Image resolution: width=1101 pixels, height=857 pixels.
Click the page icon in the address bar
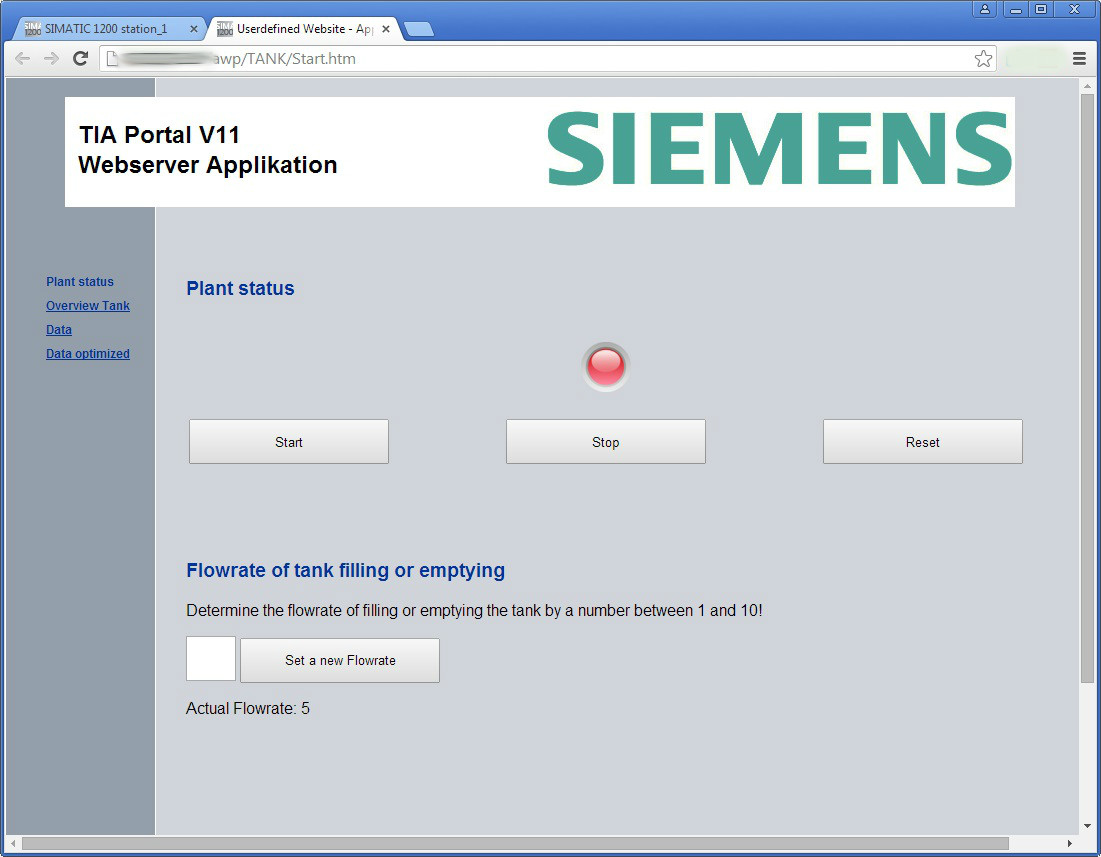tap(112, 59)
